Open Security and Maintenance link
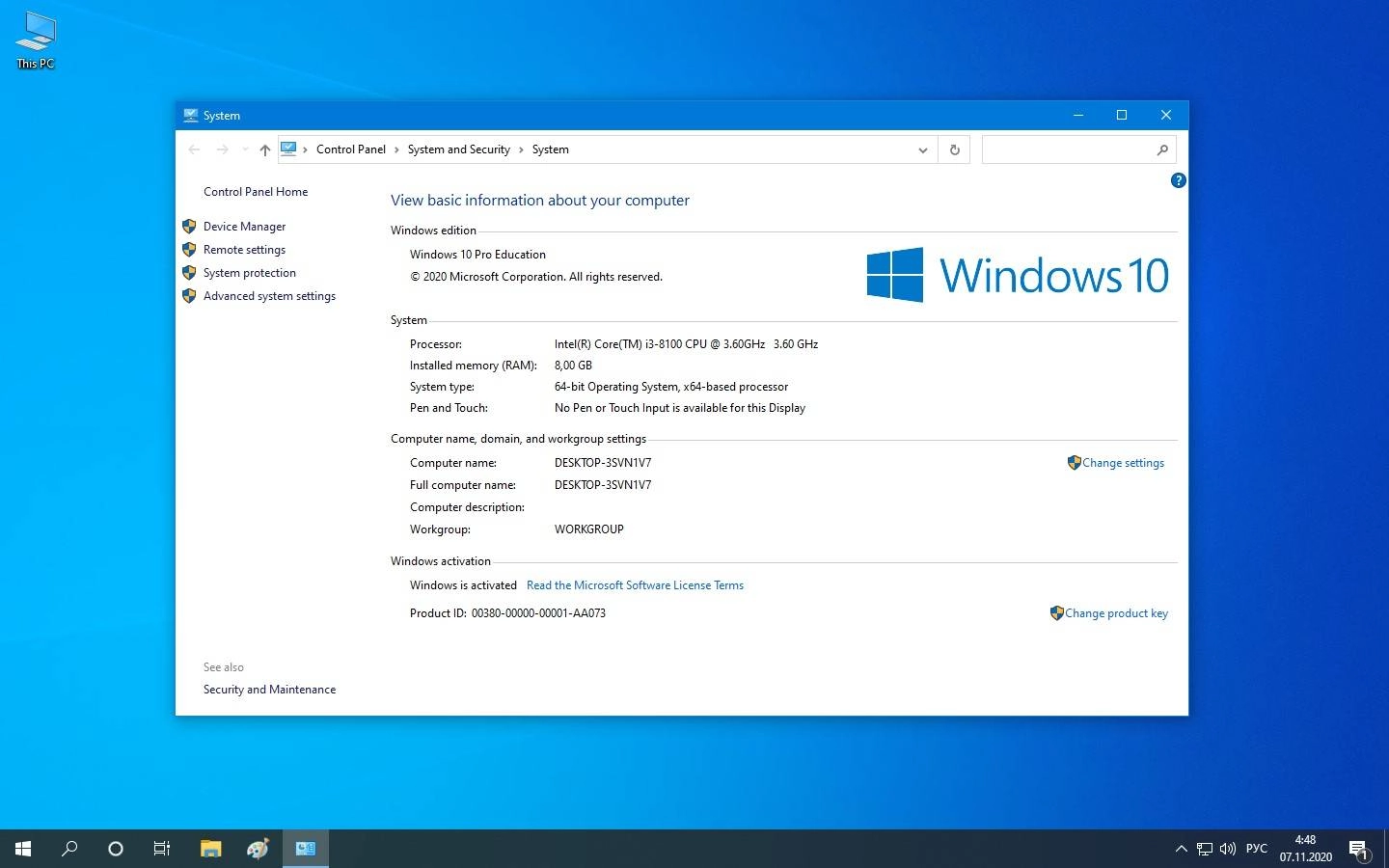The width and height of the screenshot is (1389, 868). (269, 690)
